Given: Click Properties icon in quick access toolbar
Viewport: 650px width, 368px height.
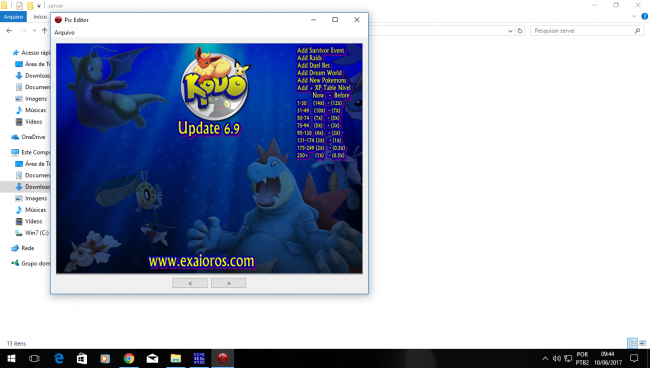Looking at the screenshot, I should tap(19, 6).
